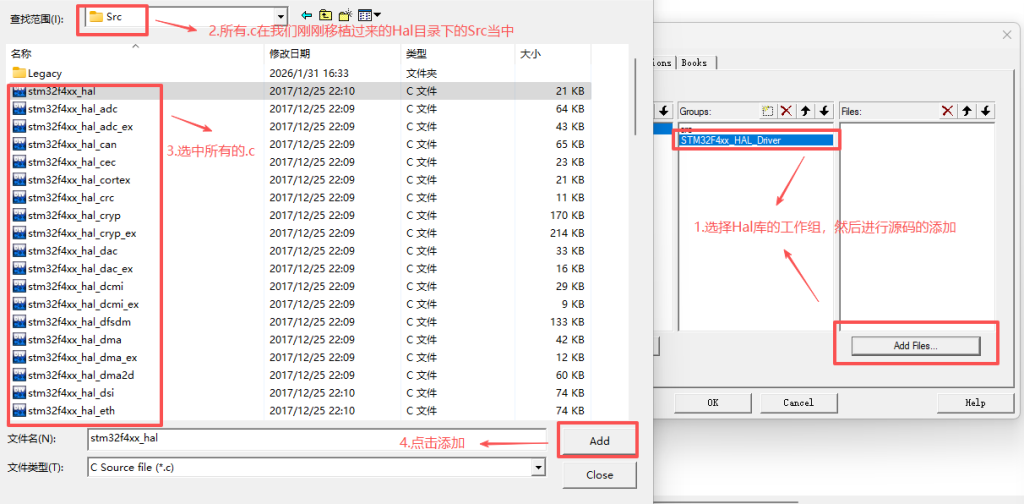This screenshot has height=504, width=1024.
Task: Go up one folder level
Action: tap(325, 15)
